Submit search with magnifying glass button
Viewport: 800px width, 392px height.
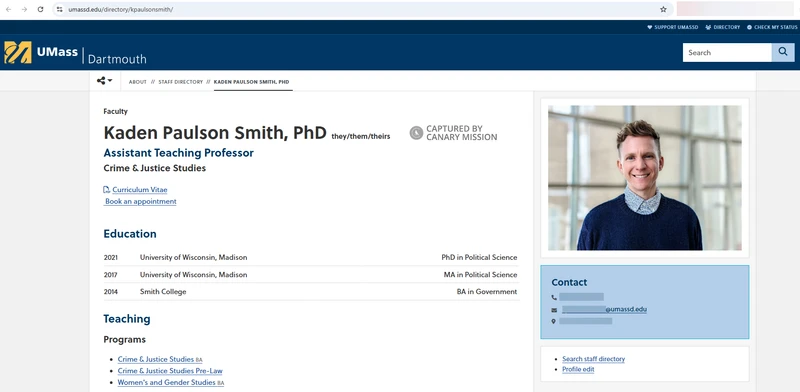[783, 52]
